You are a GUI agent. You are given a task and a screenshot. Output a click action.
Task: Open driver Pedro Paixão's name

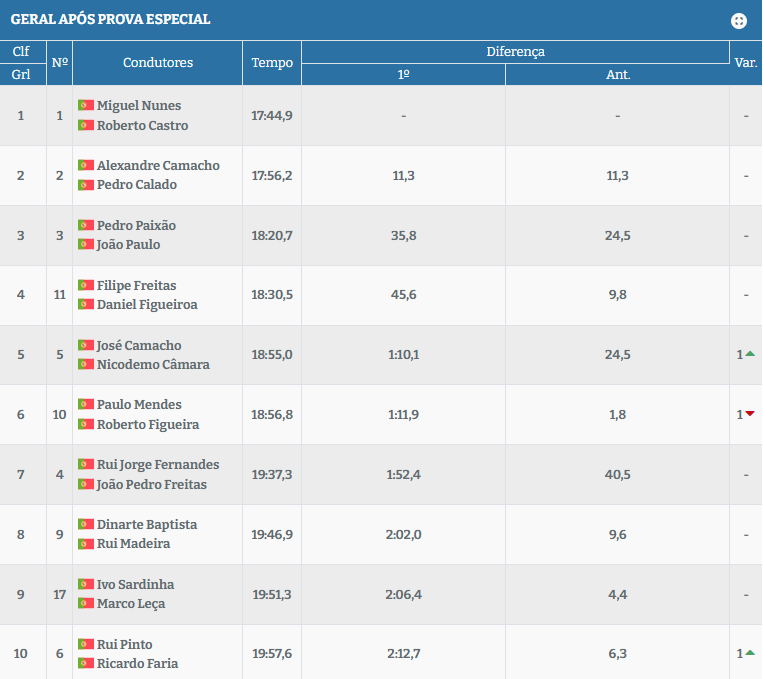coord(136,226)
